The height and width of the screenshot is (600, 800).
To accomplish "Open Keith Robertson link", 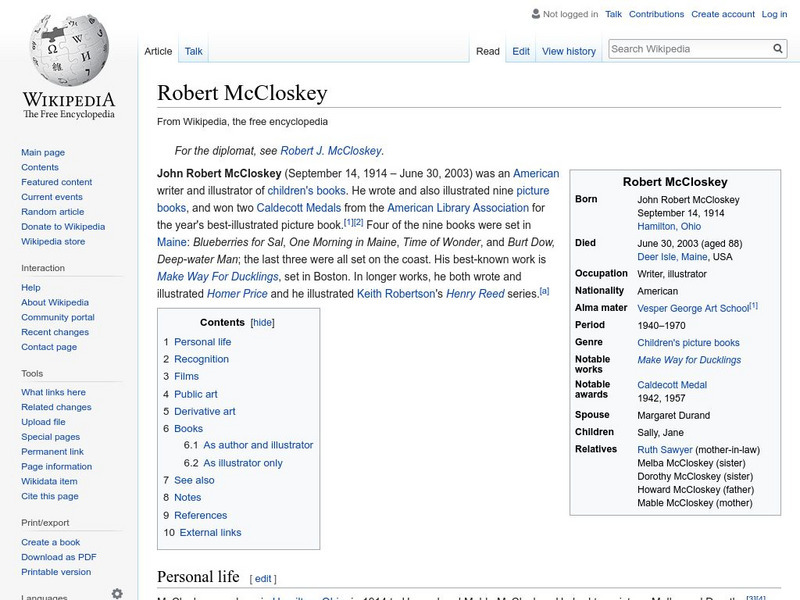I will click(396, 294).
